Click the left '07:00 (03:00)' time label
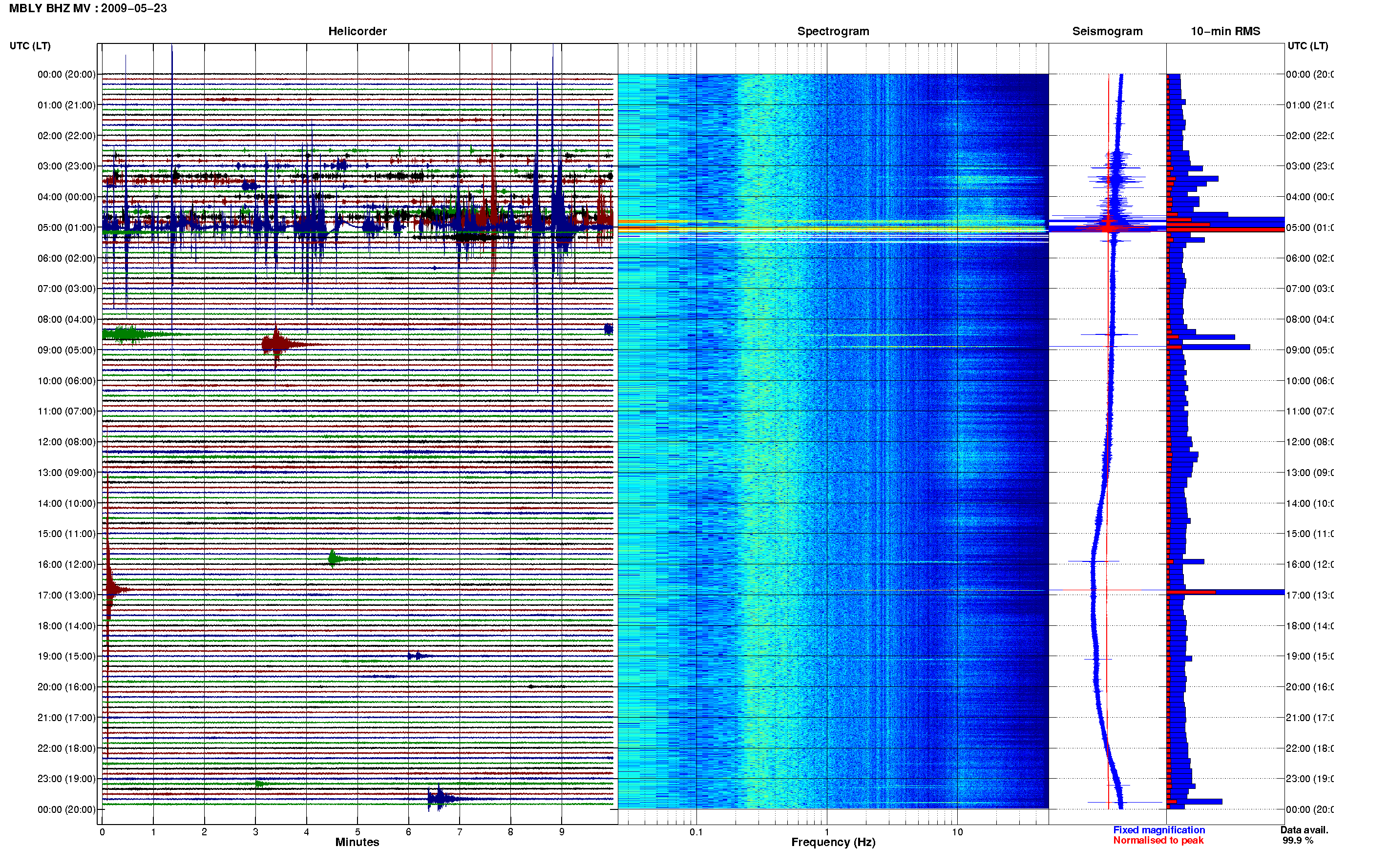 pos(66,288)
